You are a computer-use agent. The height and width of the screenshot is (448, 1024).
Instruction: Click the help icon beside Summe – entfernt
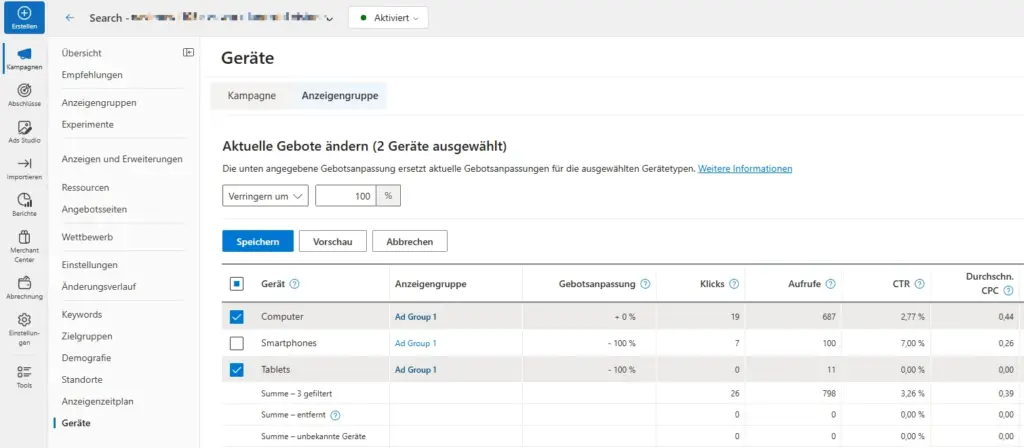point(336,415)
